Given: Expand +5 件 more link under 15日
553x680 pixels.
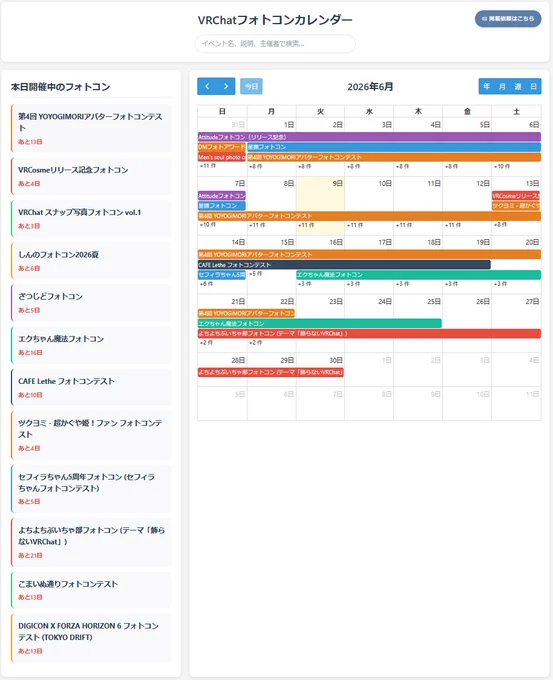Looking at the screenshot, I should click(255, 274).
